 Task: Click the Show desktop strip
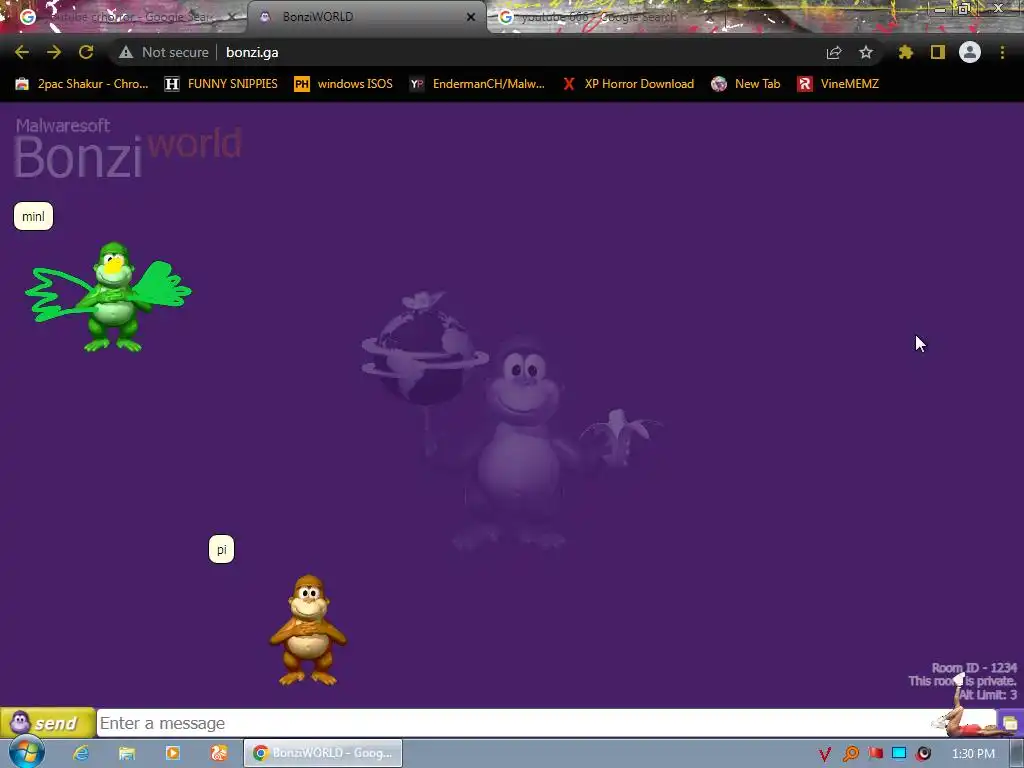click(x=1017, y=753)
